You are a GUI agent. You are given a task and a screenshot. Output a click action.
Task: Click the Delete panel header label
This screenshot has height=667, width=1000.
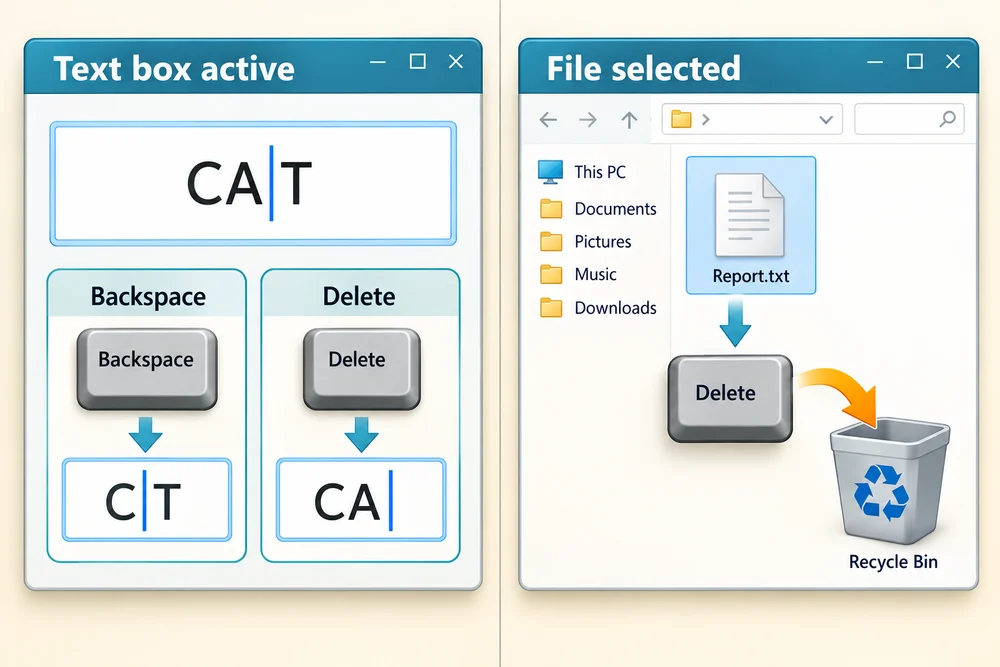[359, 297]
